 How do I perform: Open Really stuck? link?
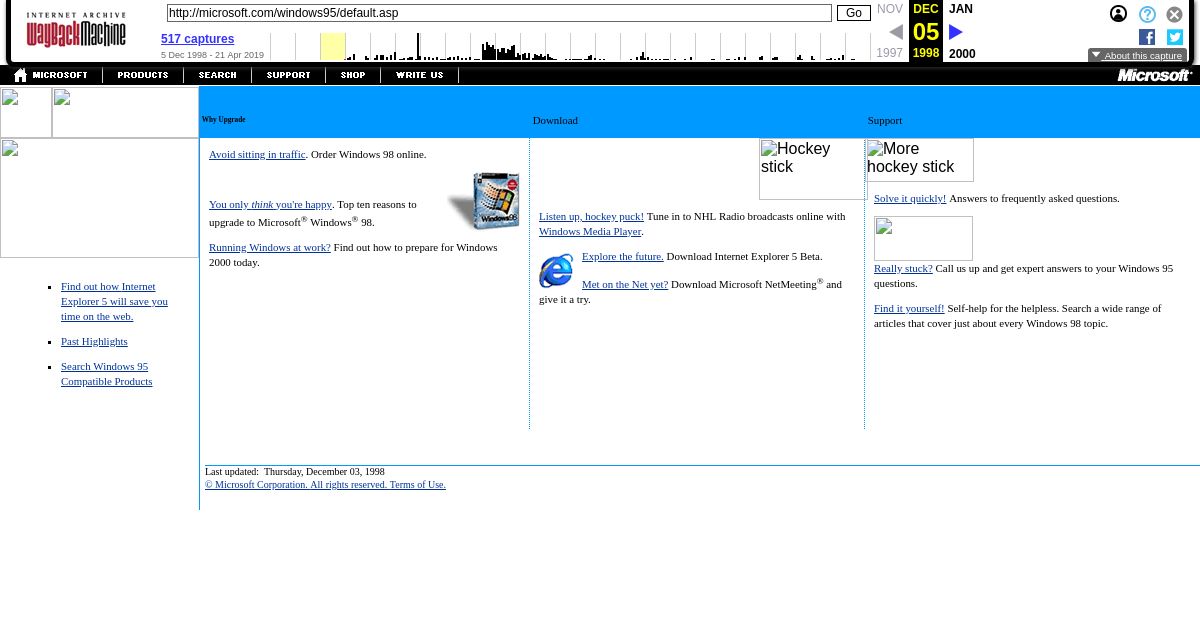[903, 268]
